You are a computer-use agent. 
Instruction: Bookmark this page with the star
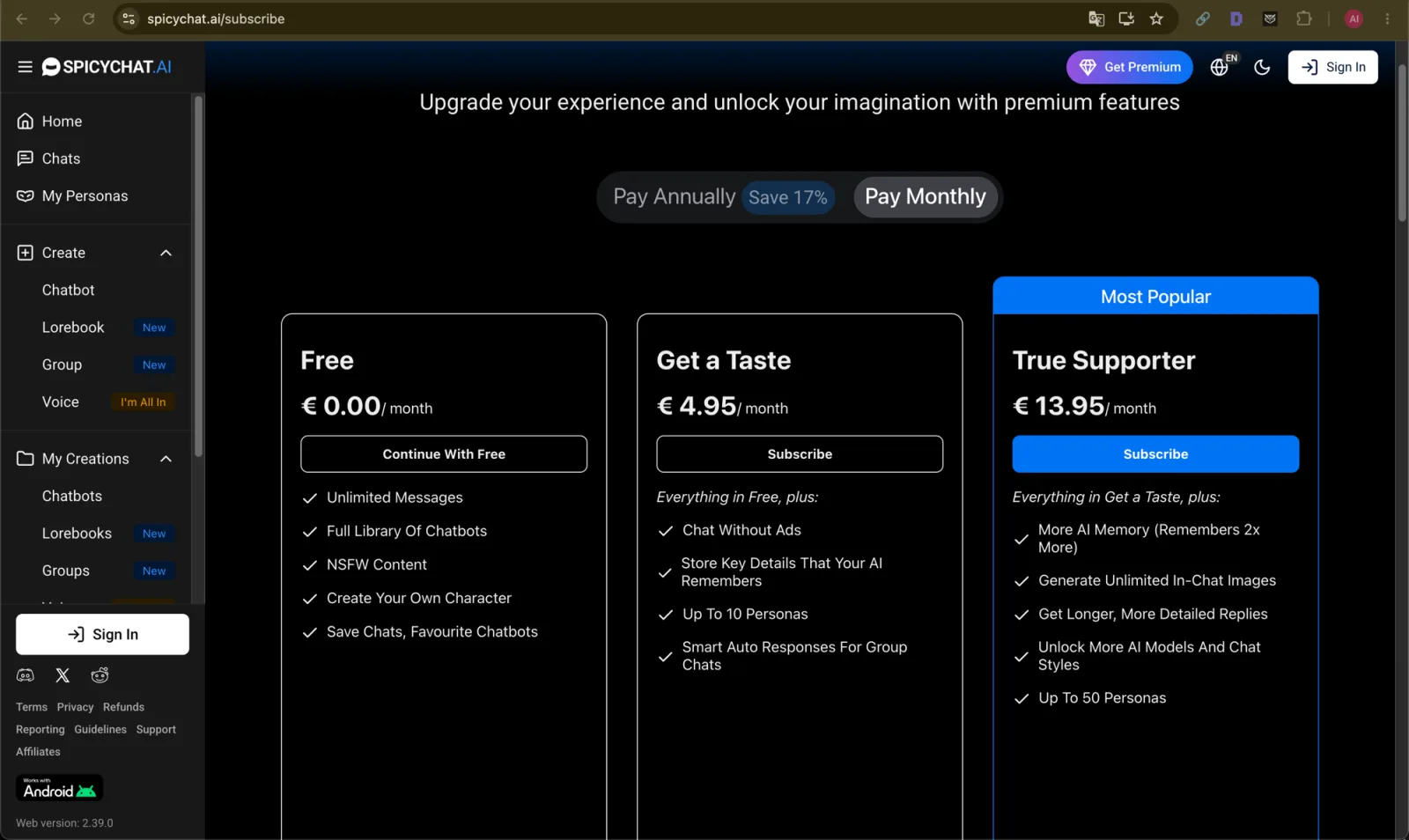[1156, 18]
